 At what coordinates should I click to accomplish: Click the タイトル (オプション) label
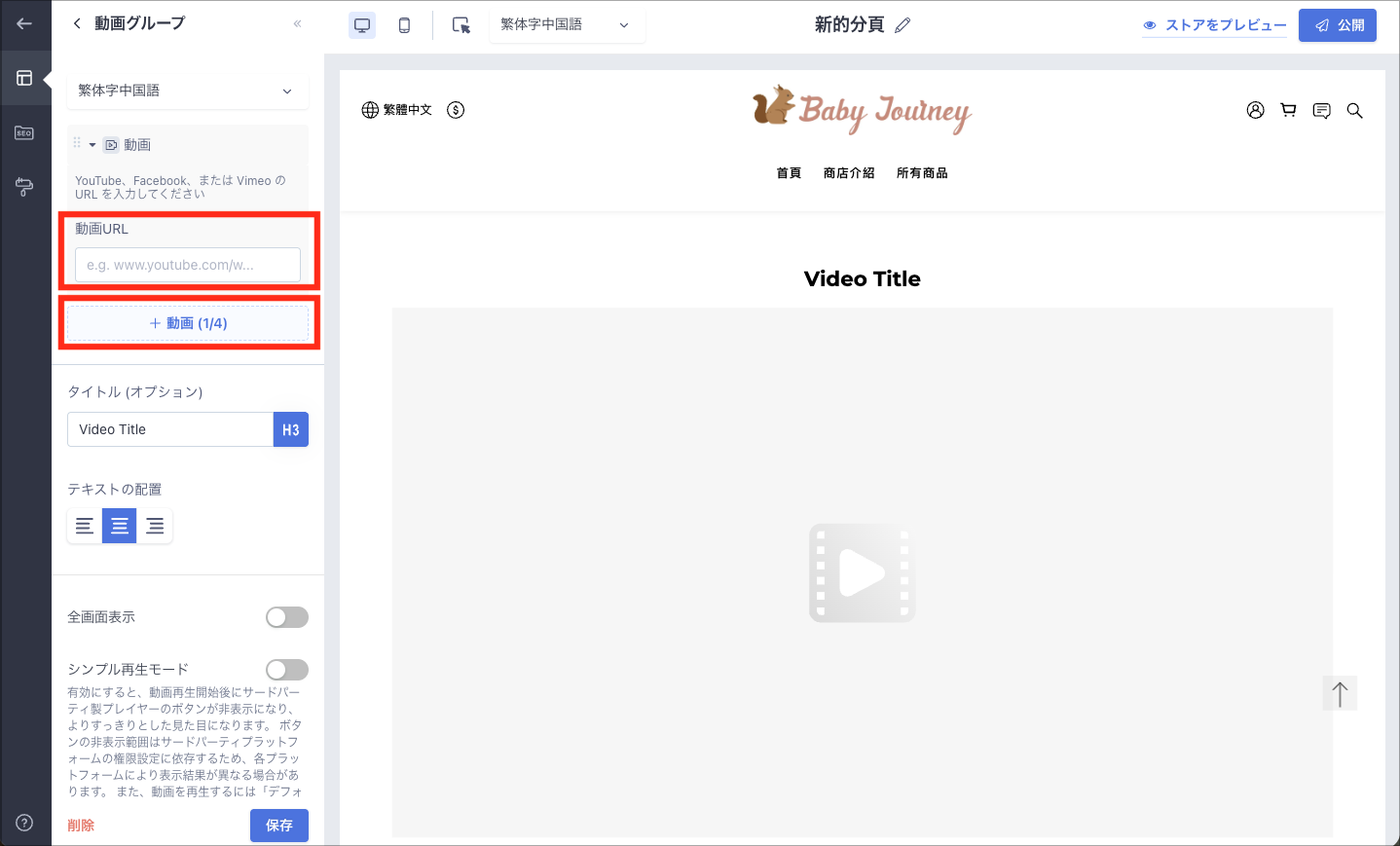(x=135, y=391)
